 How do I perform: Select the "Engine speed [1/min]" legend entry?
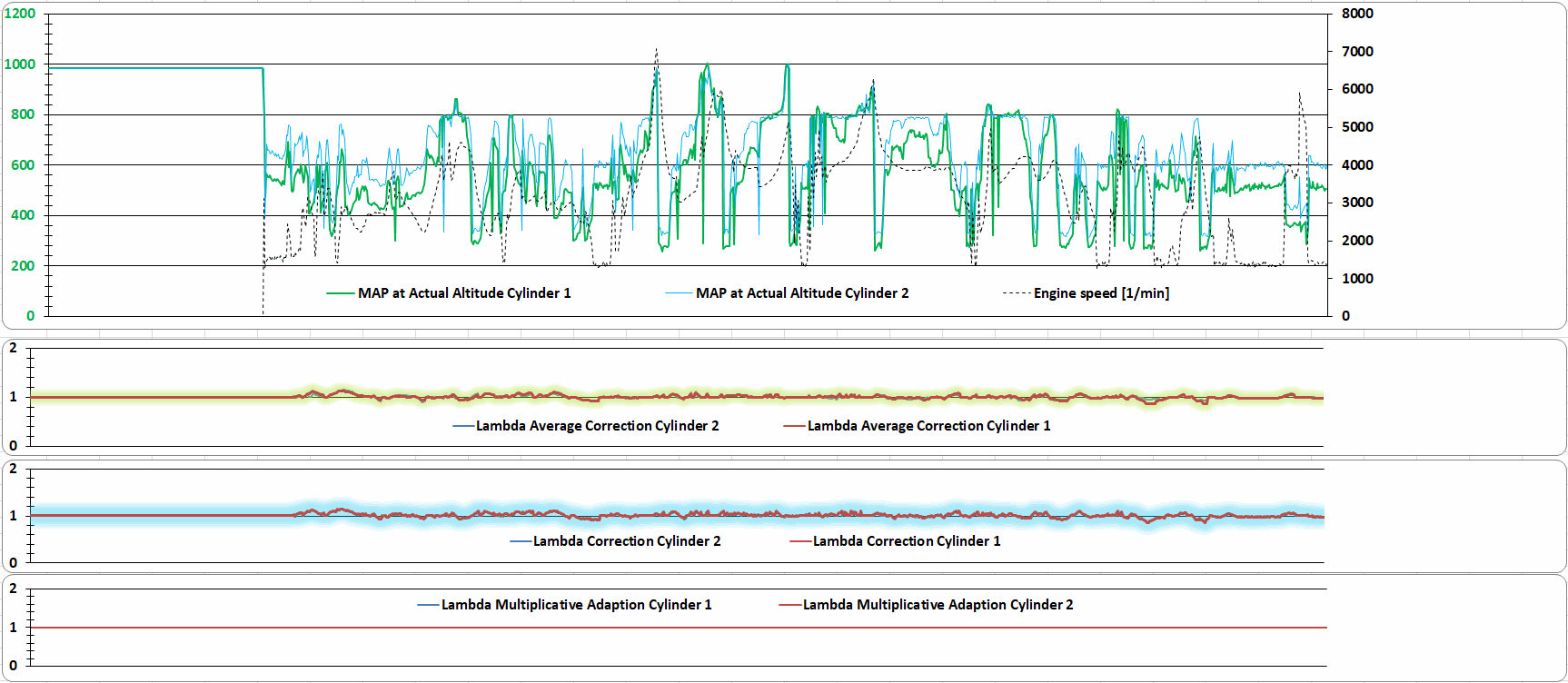1101,293
